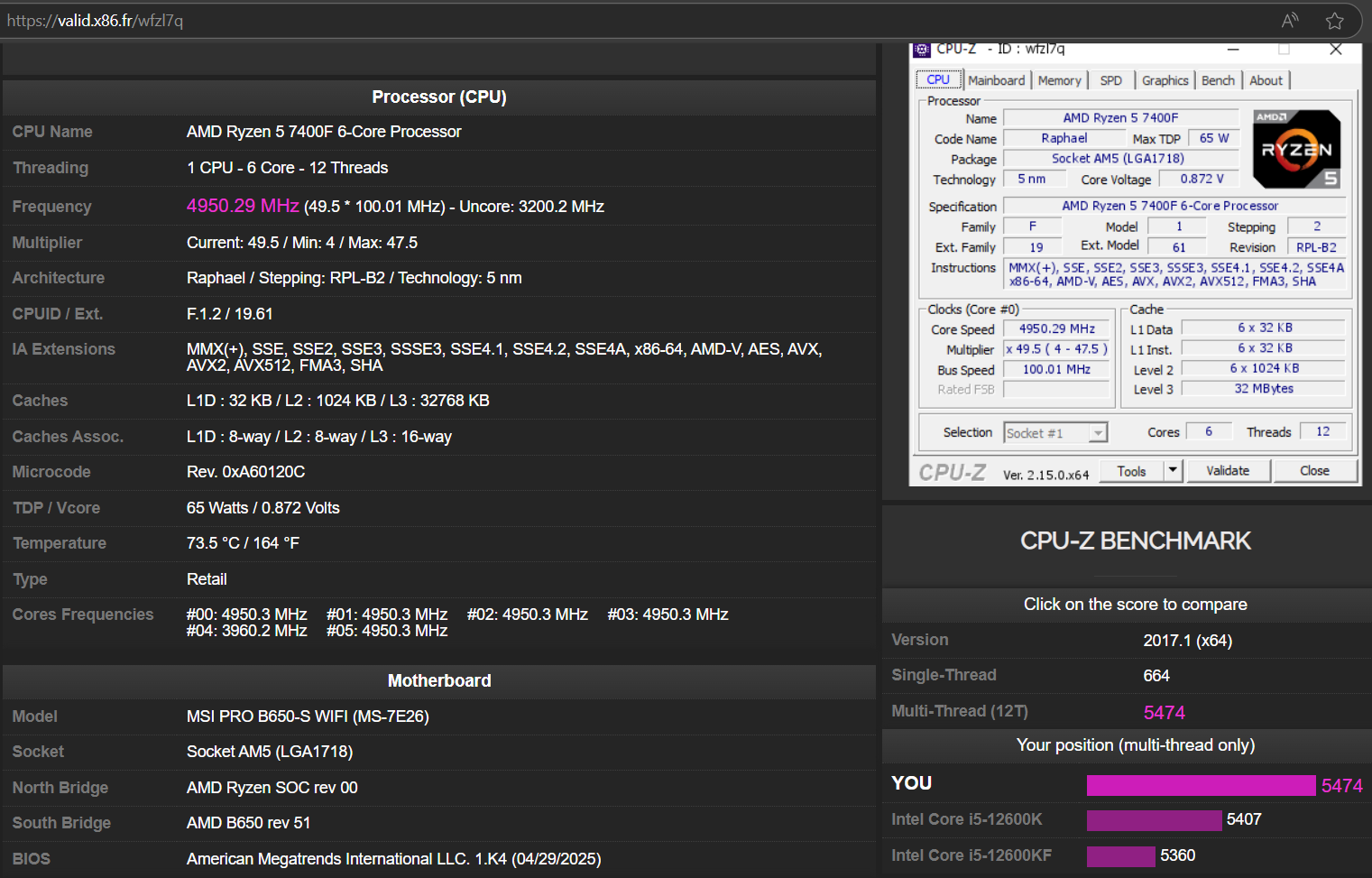Click the Code Name field showing Raphael

(x=1064, y=138)
